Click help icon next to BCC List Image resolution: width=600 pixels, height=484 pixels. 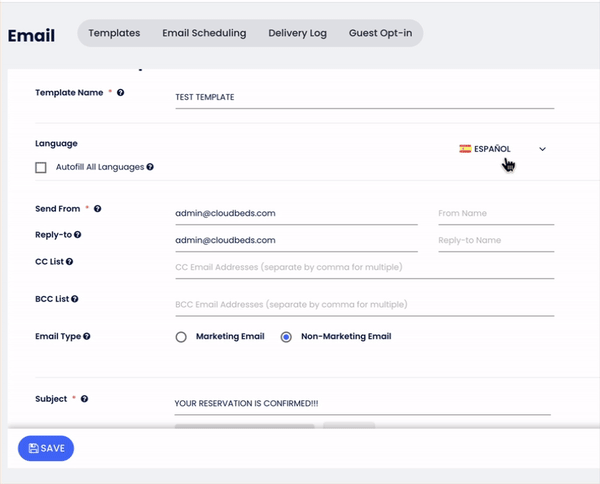[75, 299]
